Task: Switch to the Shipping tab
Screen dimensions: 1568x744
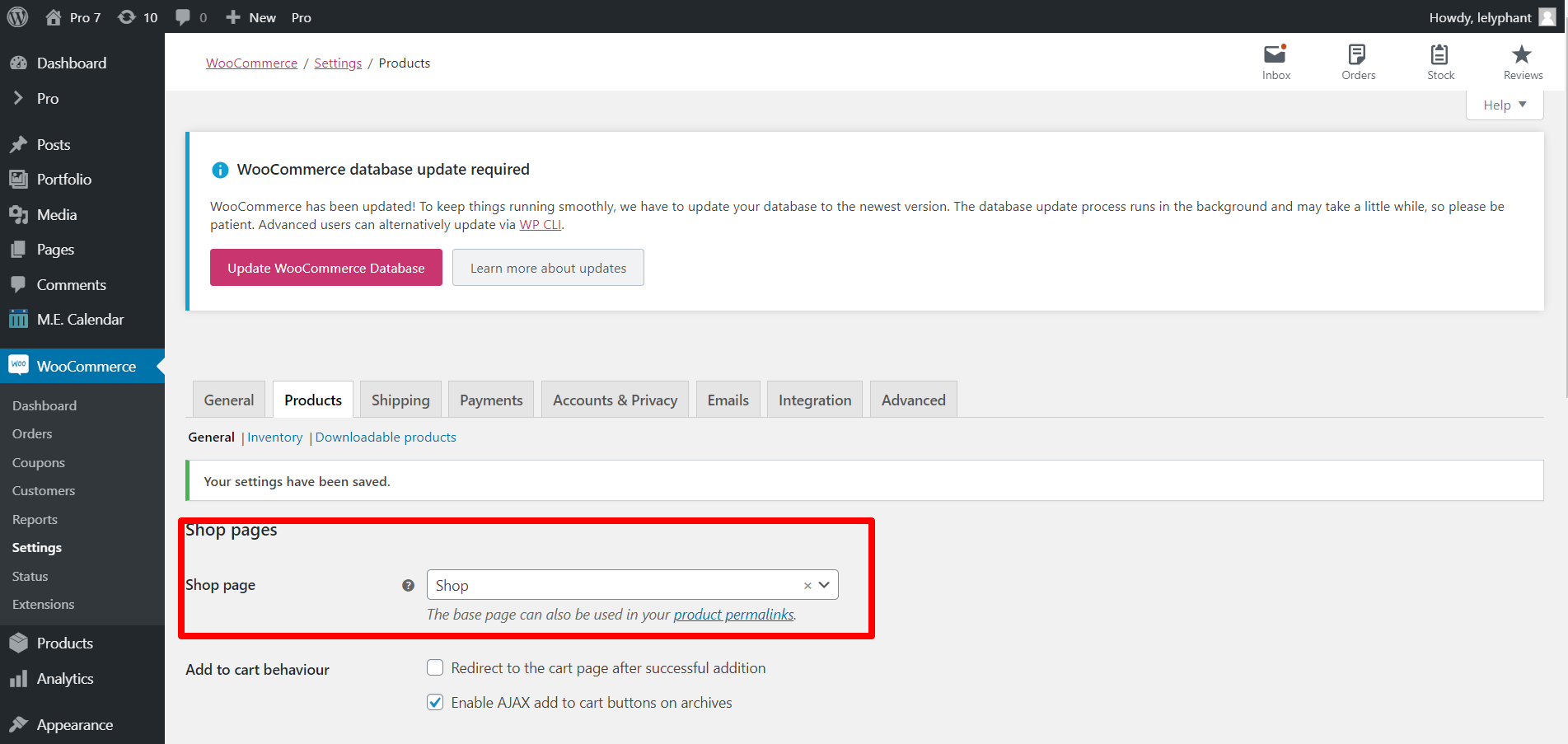Action: tap(400, 400)
